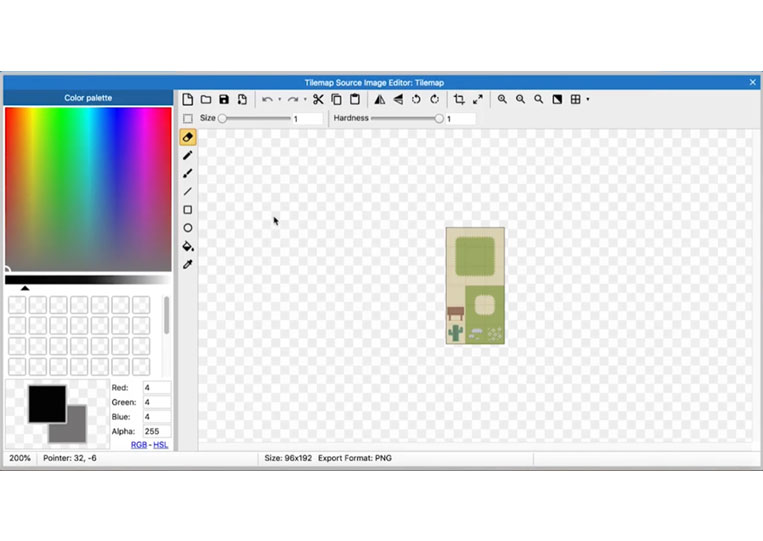
Task: Click the Pointer coordinates status text
Action: coord(70,458)
